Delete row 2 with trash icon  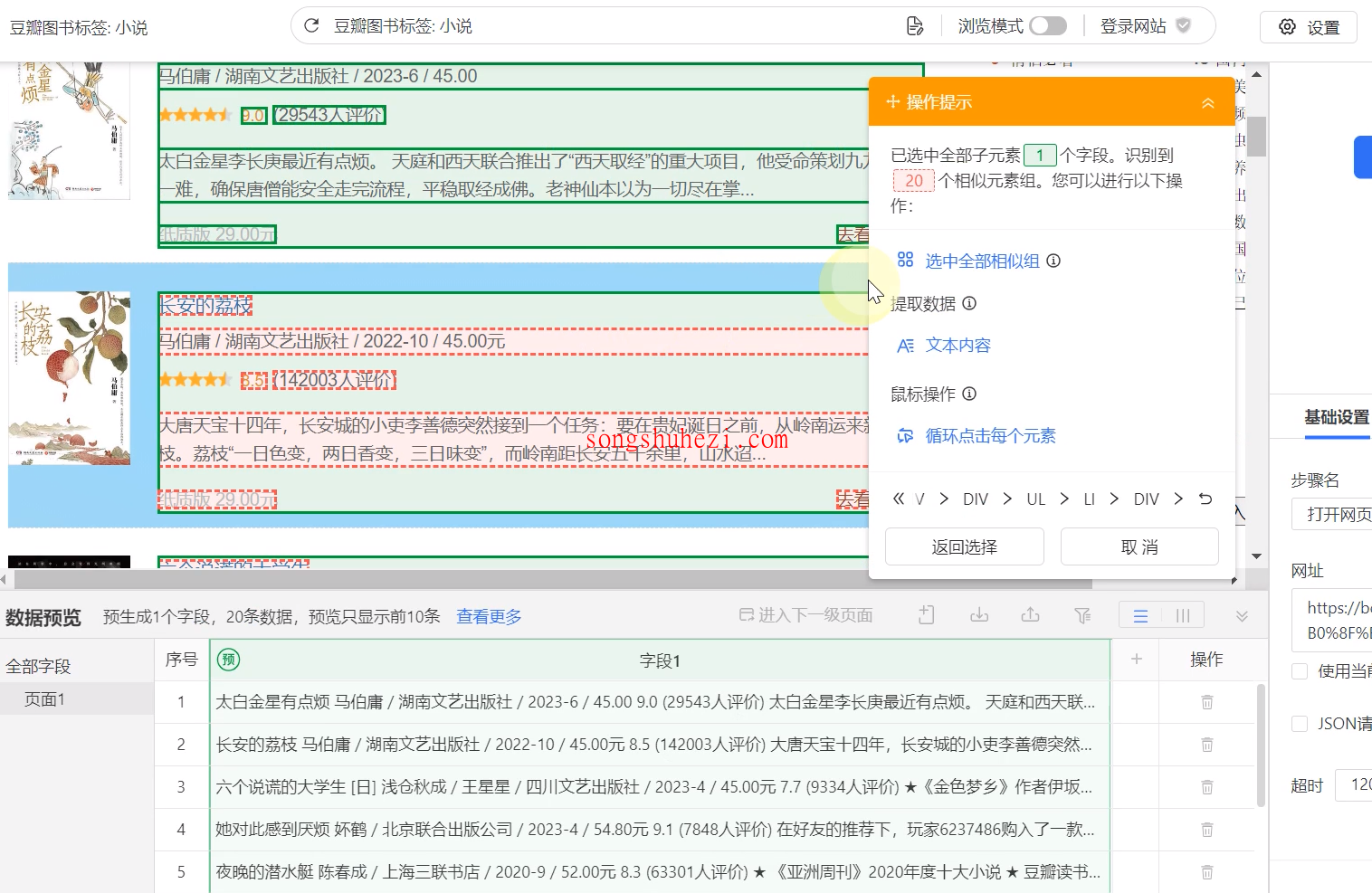click(1206, 745)
